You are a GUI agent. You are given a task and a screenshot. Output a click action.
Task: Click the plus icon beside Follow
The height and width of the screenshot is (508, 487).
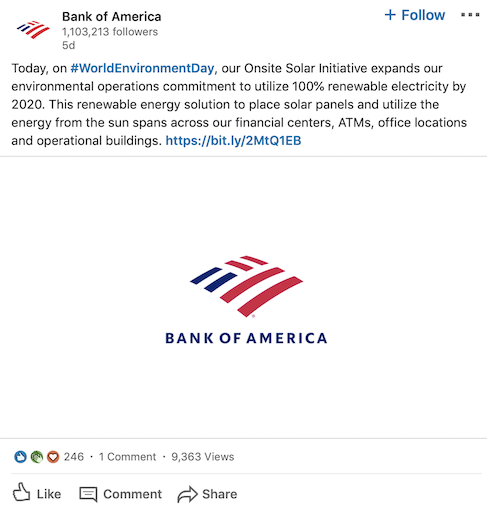(x=390, y=15)
